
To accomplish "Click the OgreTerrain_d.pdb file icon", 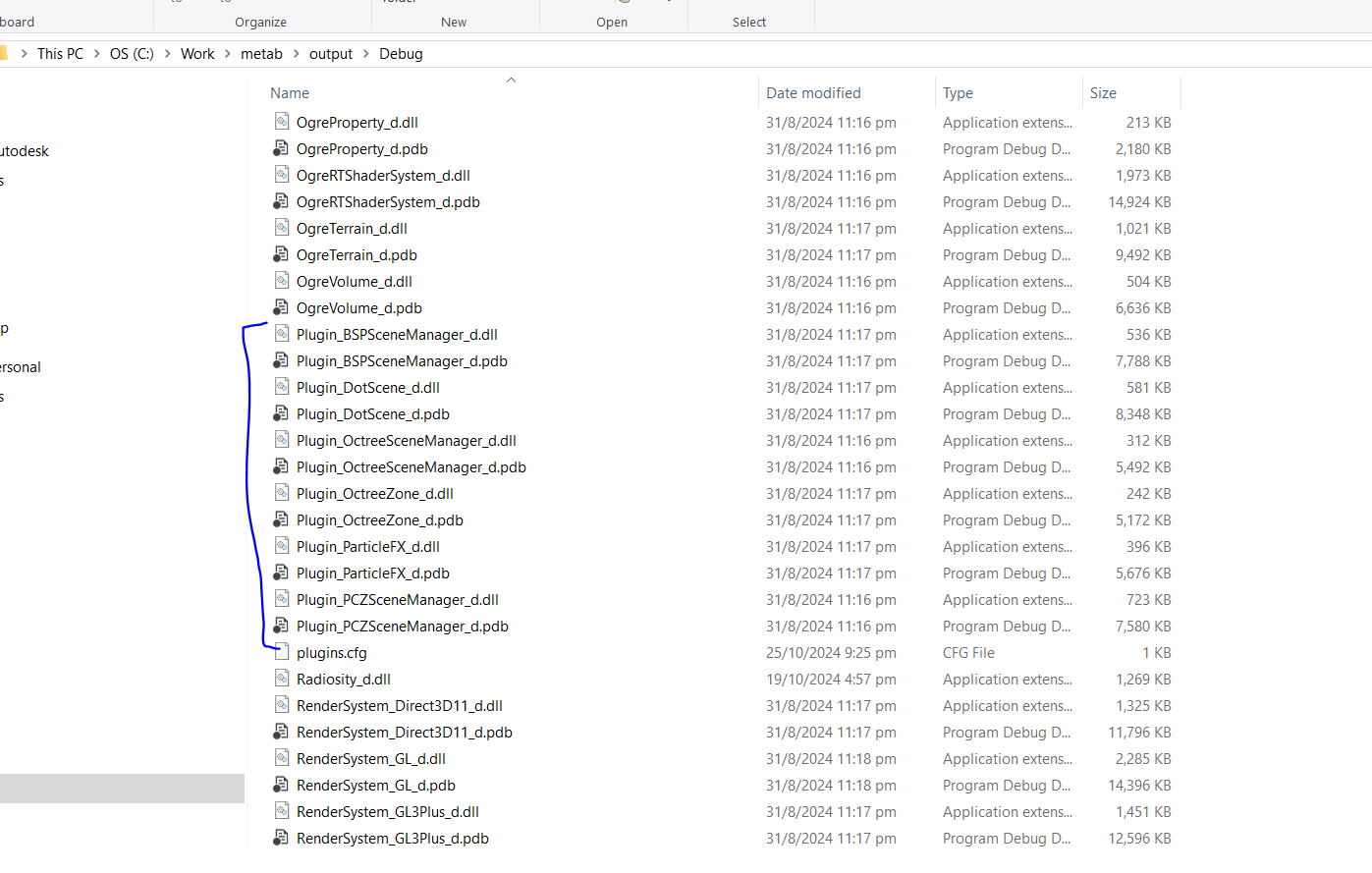I will 281,254.
